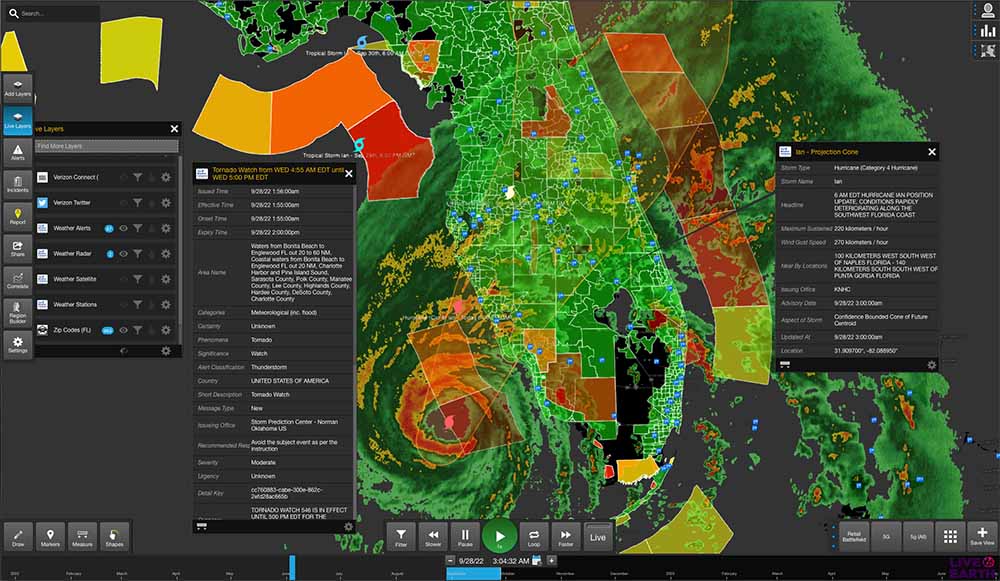Open filter for Zip Codes (FL) layer
The image size is (1000, 581).
click(x=138, y=330)
